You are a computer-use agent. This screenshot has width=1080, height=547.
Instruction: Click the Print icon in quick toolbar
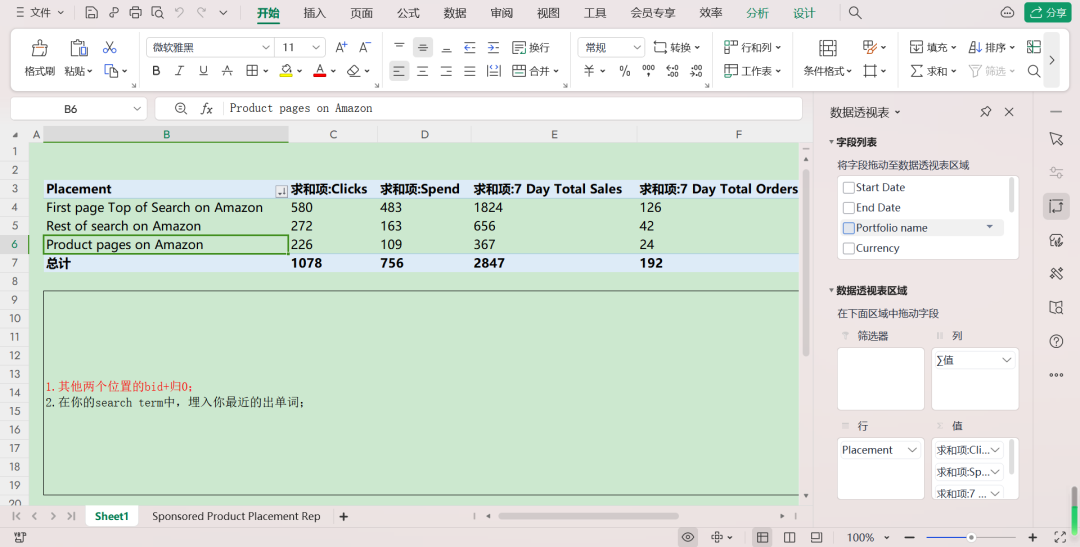click(x=136, y=12)
